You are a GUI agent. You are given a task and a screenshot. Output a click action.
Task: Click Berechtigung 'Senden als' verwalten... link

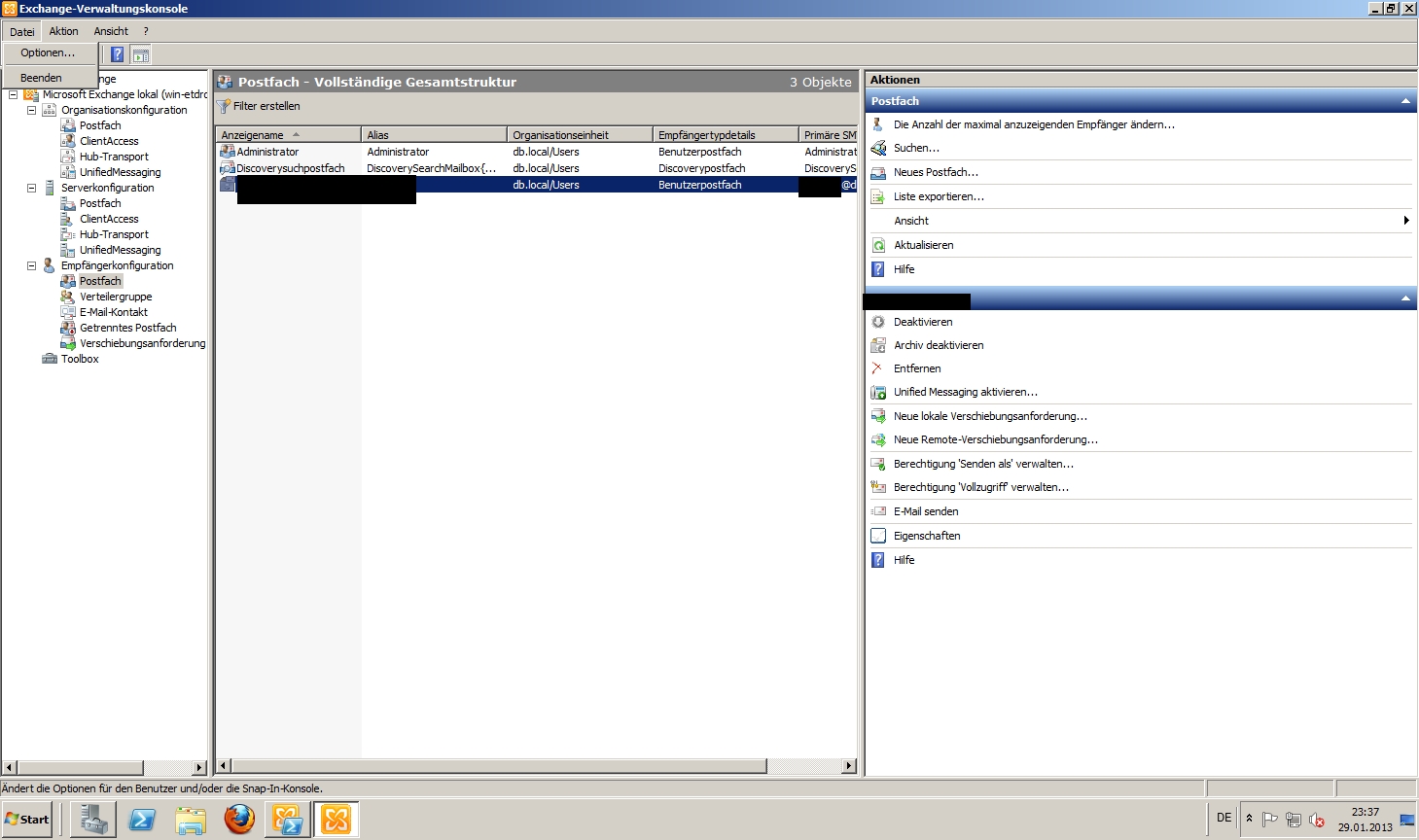pos(983,464)
